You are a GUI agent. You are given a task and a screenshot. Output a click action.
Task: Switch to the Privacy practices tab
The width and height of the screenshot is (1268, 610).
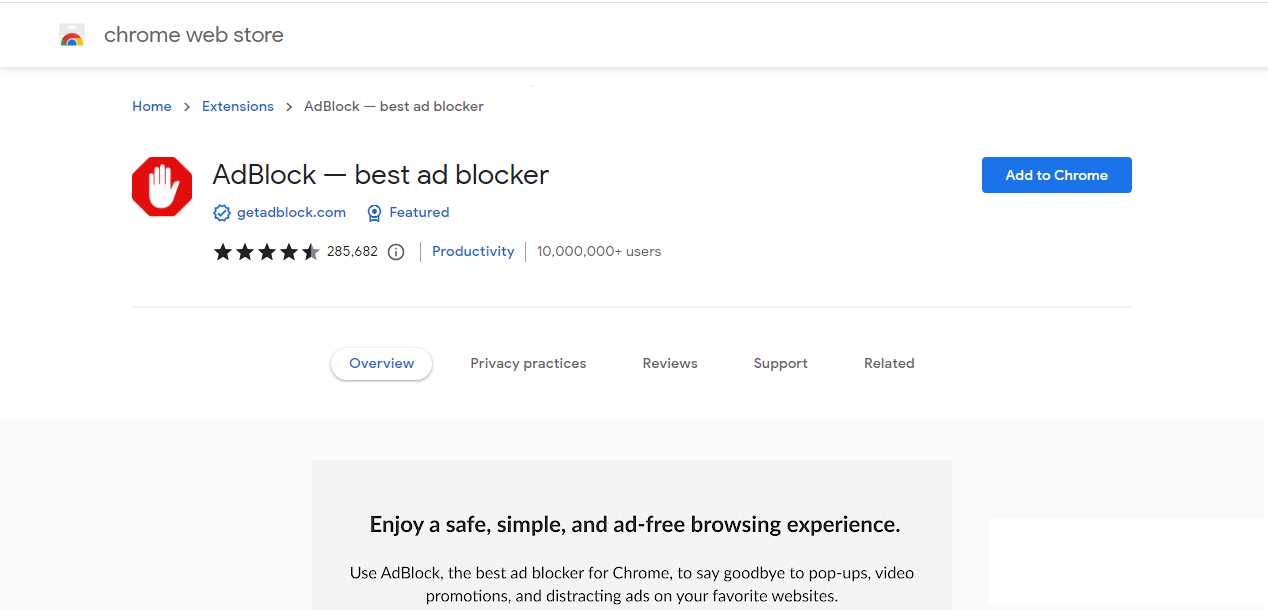[x=528, y=364]
